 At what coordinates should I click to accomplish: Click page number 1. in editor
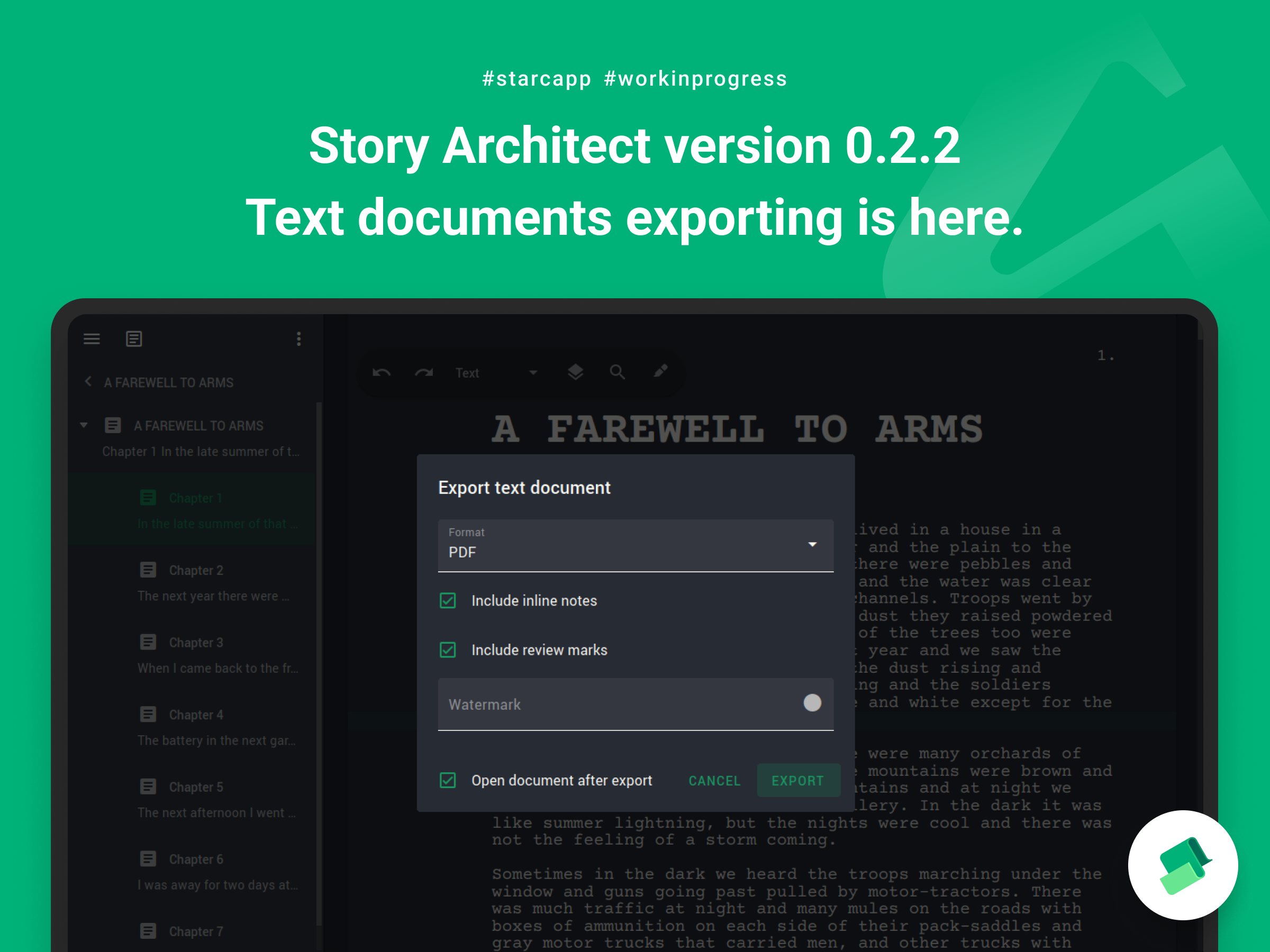coord(1106,356)
